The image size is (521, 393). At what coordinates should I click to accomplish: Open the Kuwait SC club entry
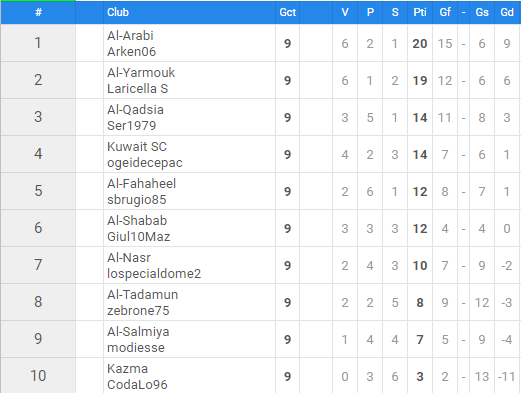pos(137,146)
